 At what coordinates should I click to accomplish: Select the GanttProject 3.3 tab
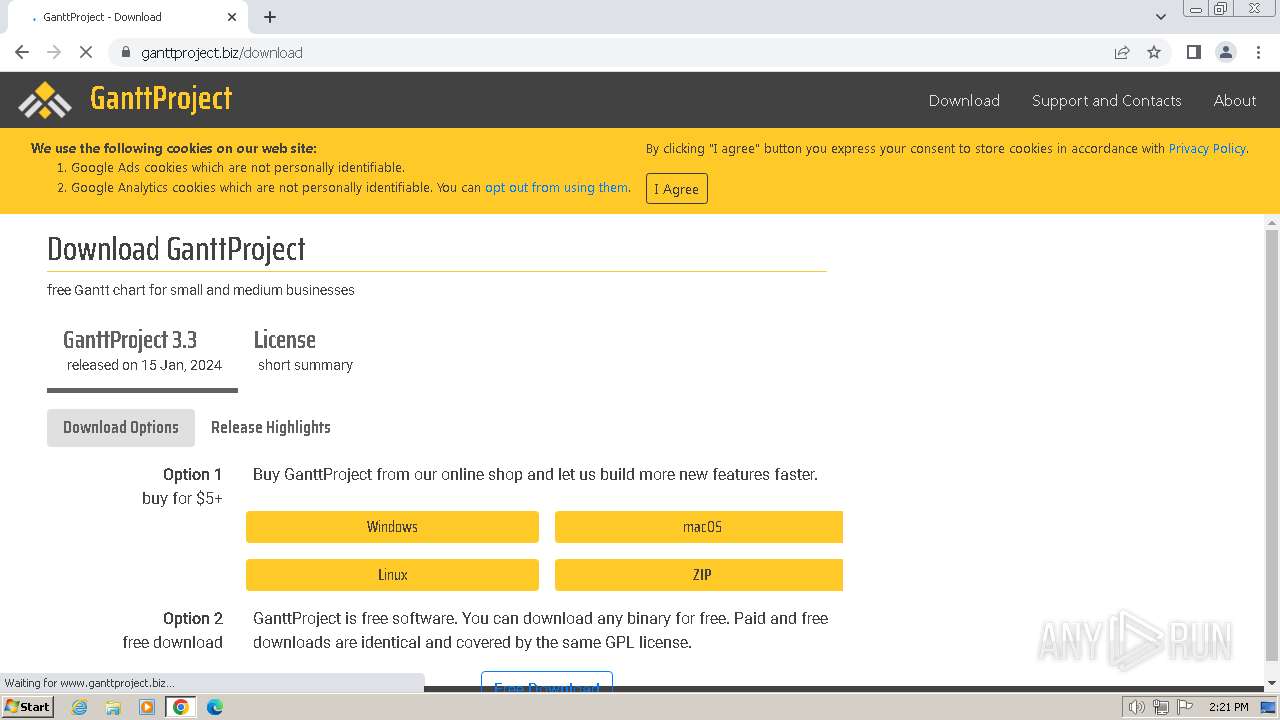pos(142,351)
